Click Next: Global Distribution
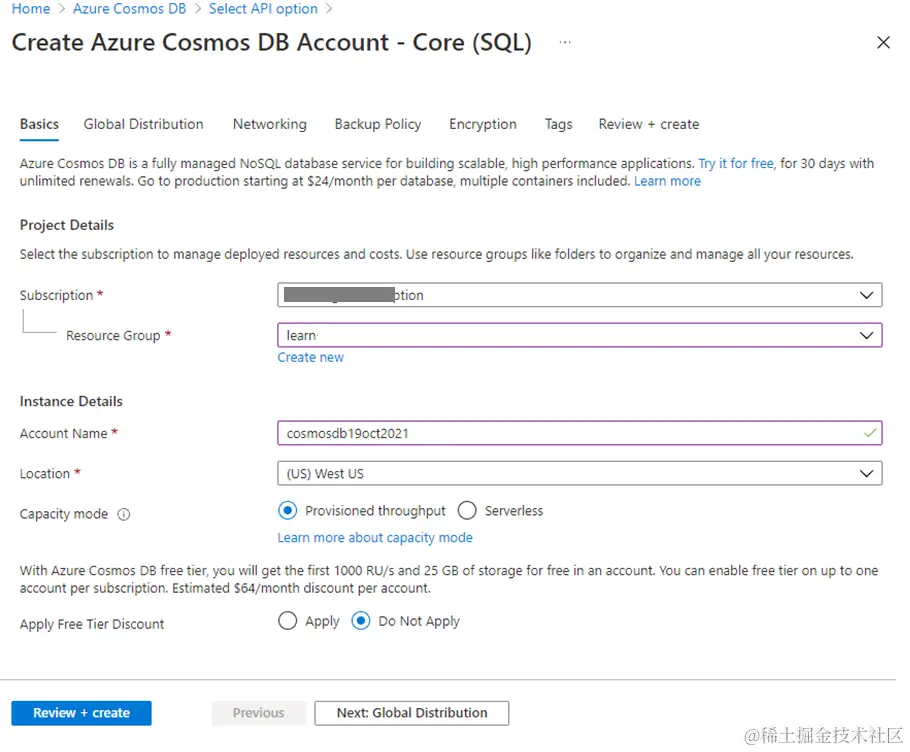Screen dimensions: 910x752 coord(411,713)
